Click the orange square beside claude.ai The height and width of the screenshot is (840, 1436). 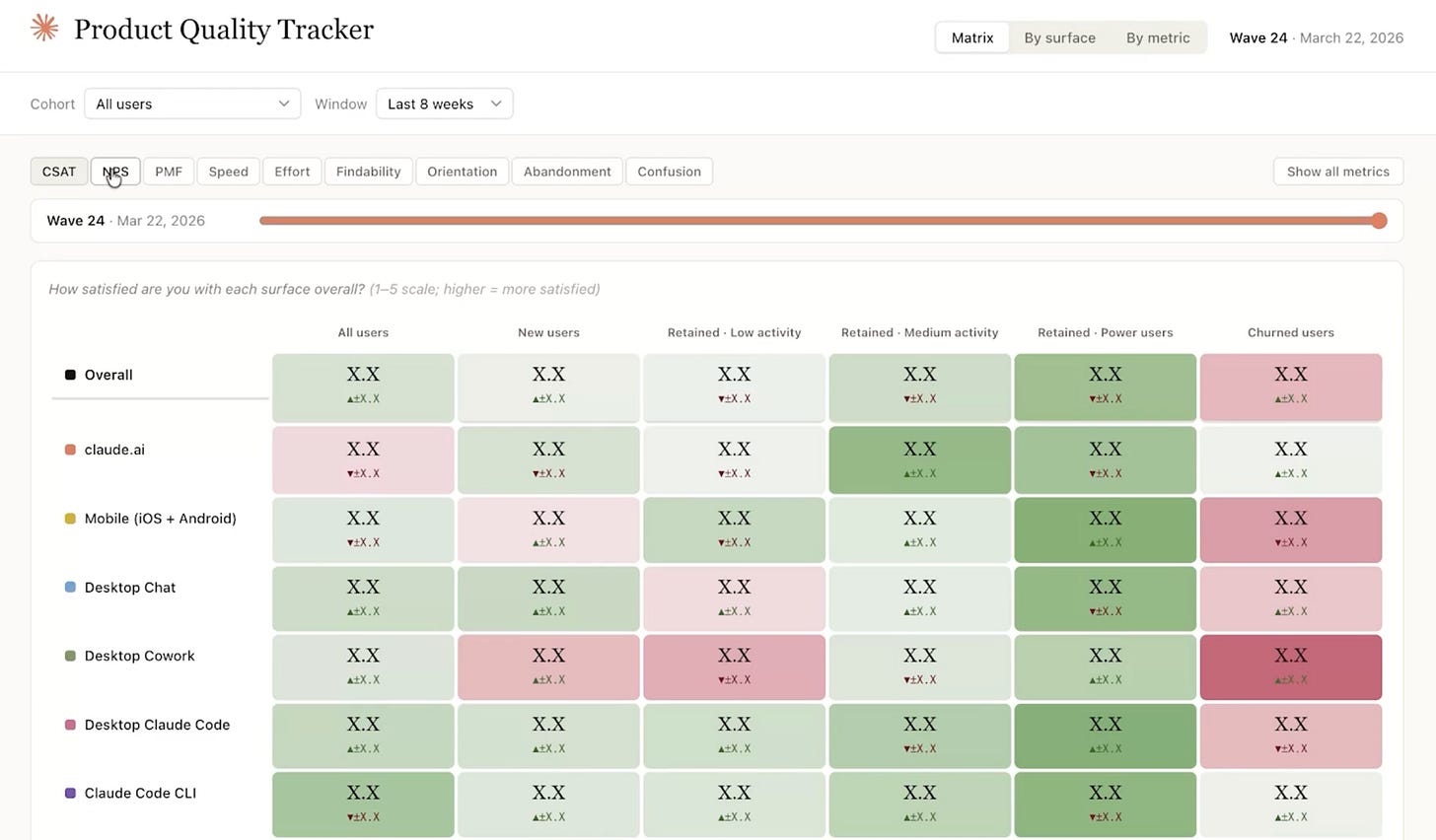coord(70,450)
